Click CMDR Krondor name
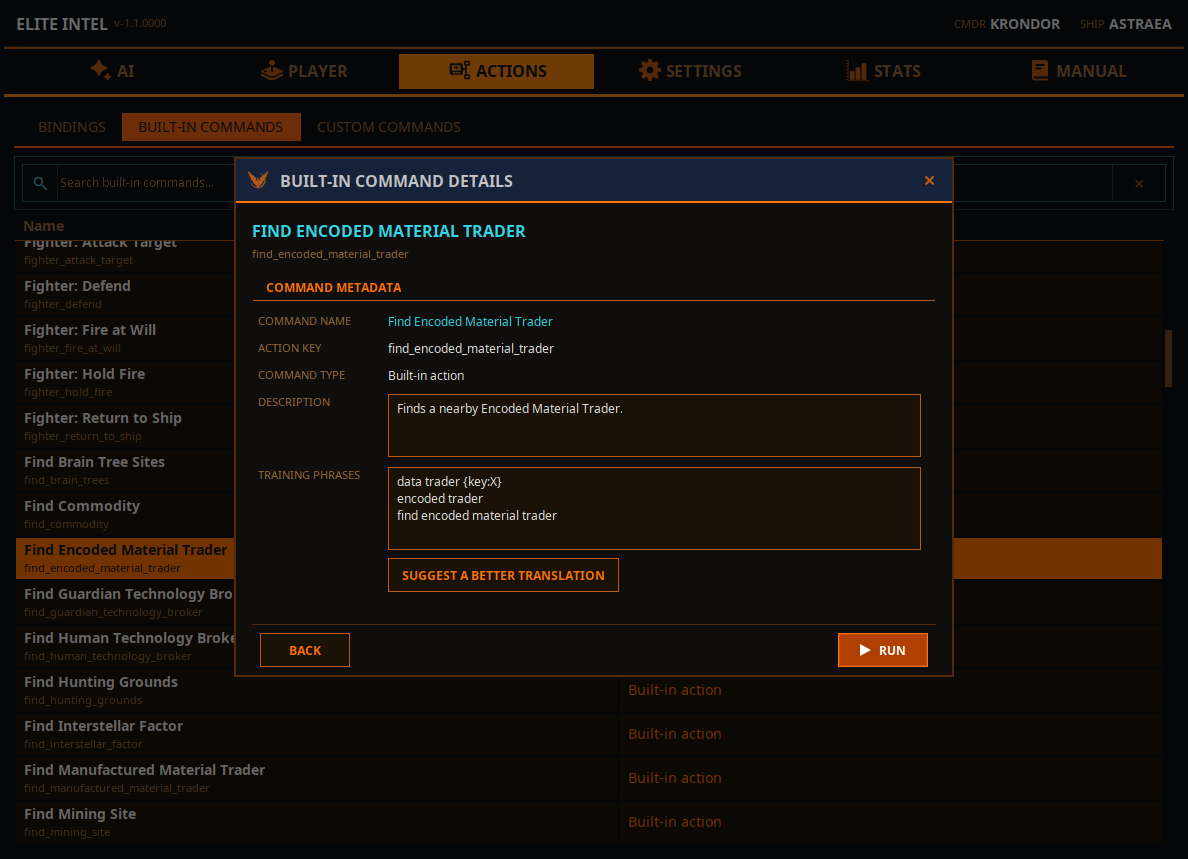 (1024, 24)
